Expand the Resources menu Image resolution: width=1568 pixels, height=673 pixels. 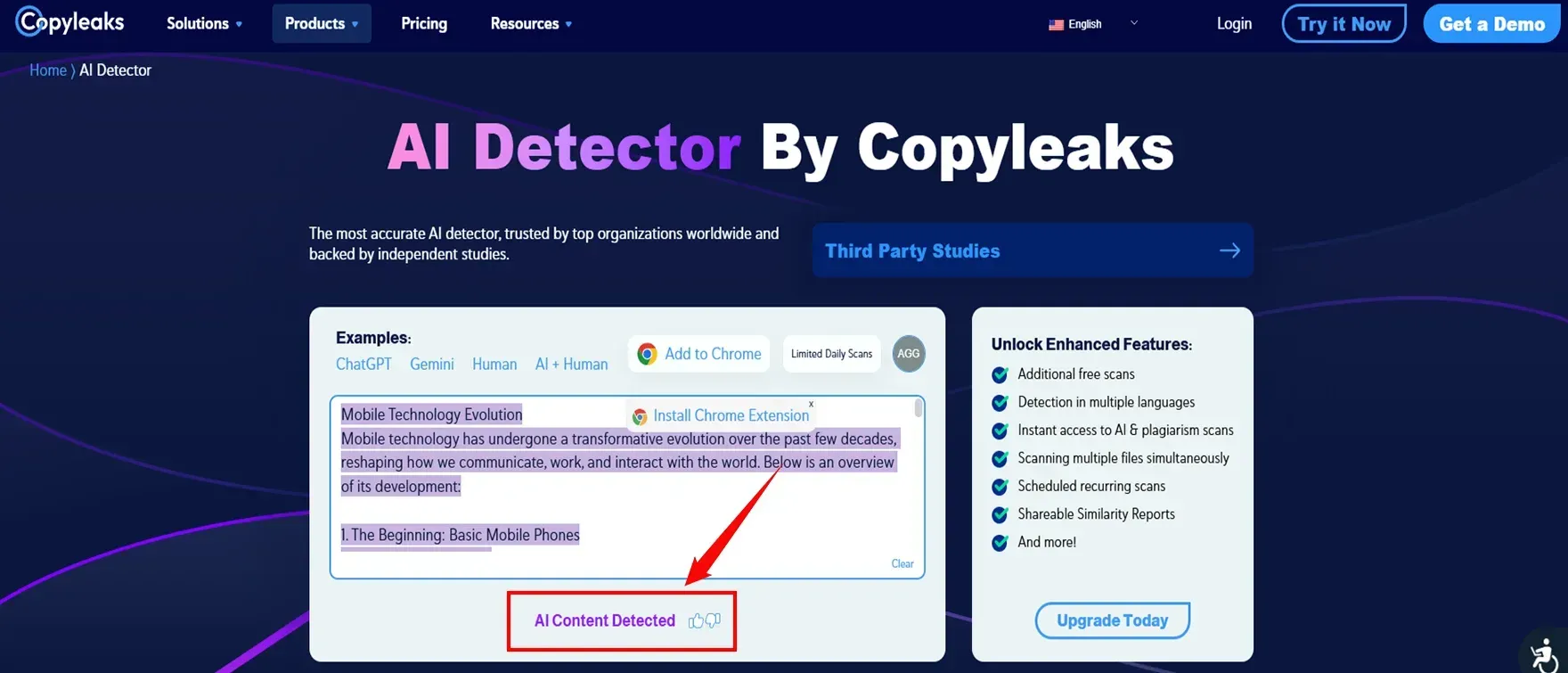click(531, 24)
